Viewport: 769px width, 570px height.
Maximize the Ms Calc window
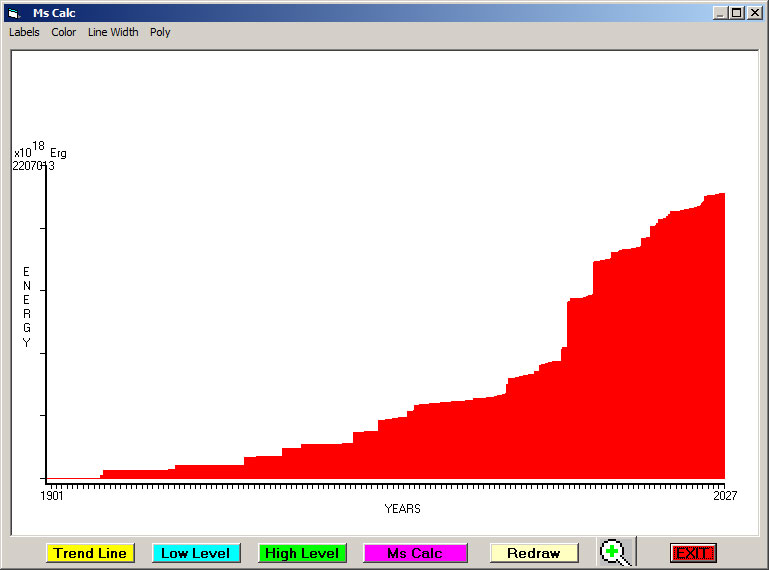(737, 13)
